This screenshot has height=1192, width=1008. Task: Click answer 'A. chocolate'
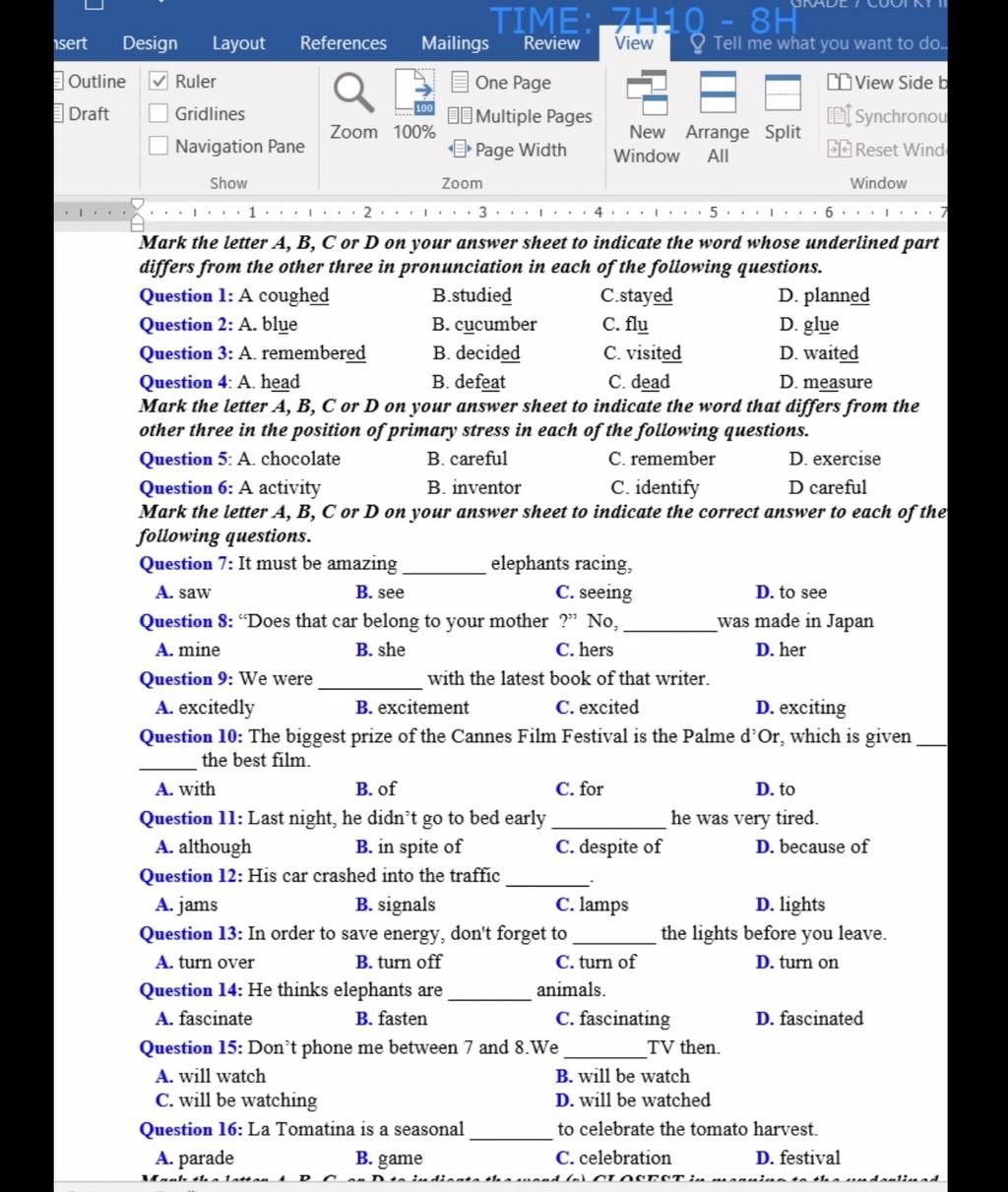(288, 459)
